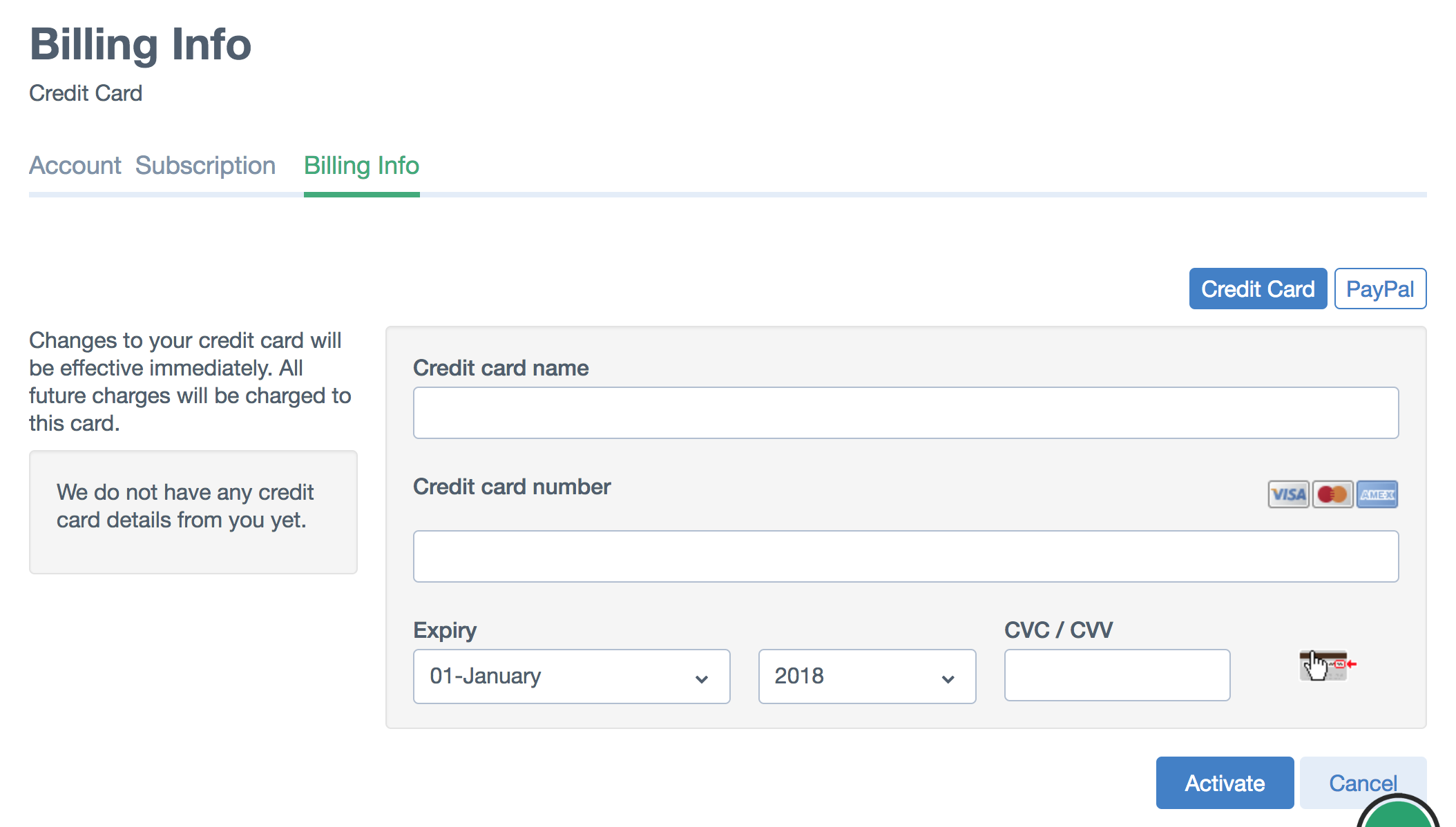The image size is (1456, 827).
Task: Click the green chat bubble in the corner
Action: [x=1398, y=813]
